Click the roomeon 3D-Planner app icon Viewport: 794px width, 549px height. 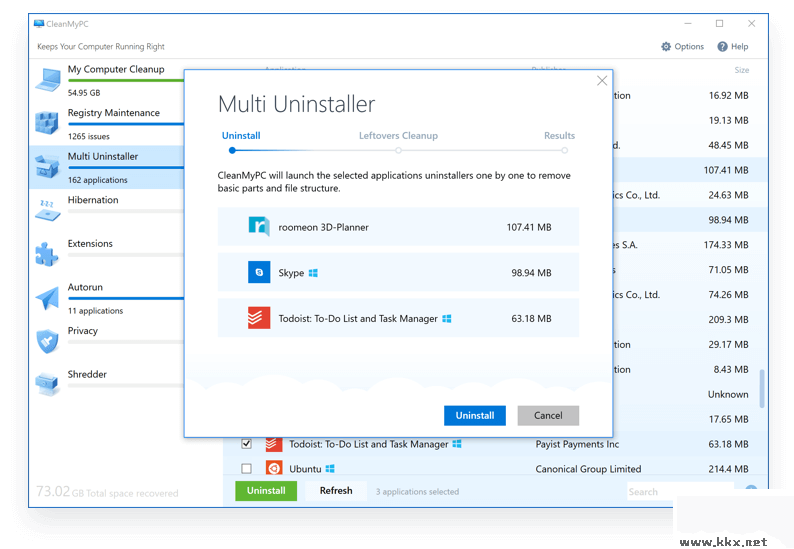pyautogui.click(x=259, y=226)
